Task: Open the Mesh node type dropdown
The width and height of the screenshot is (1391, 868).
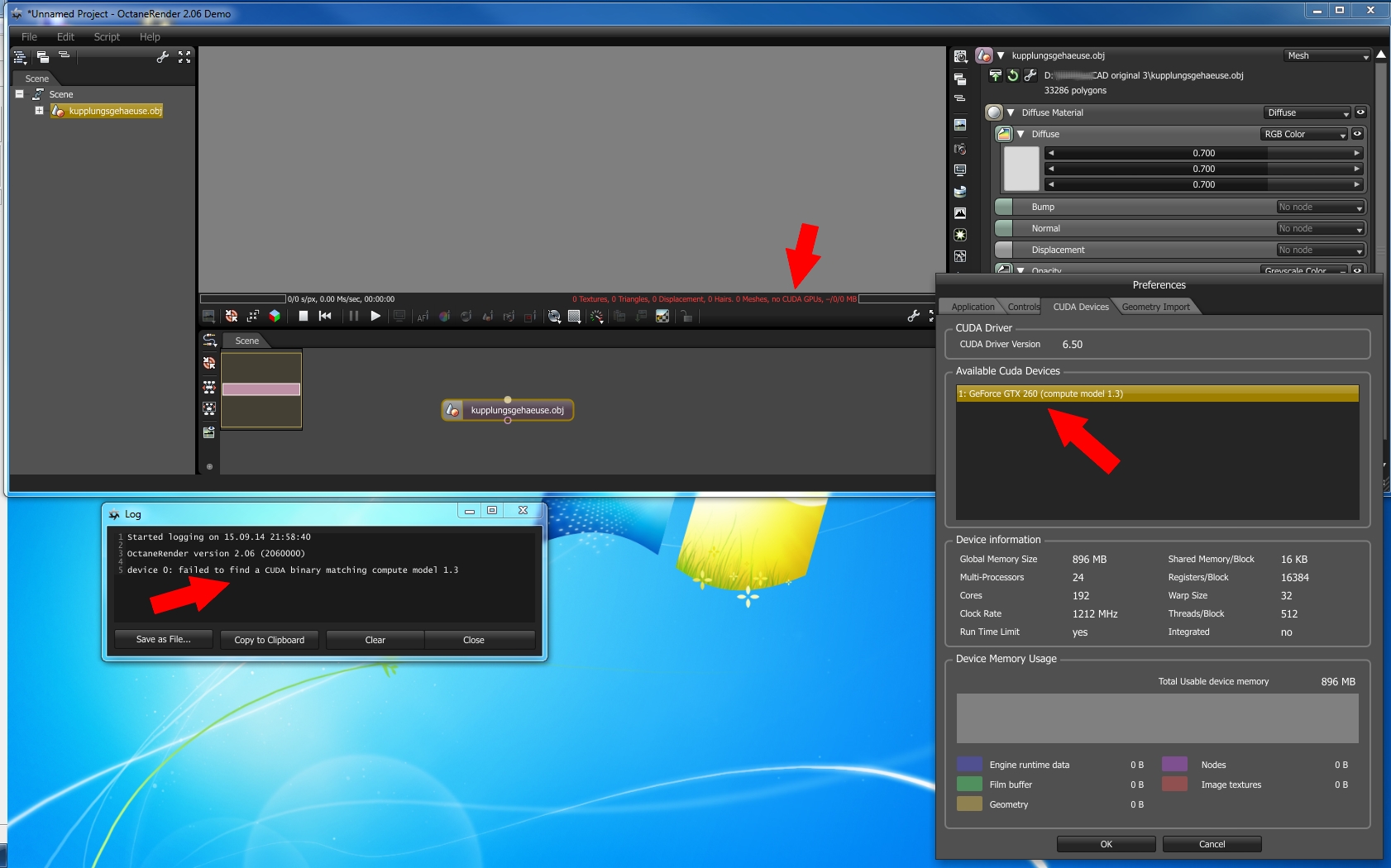Action: pyautogui.click(x=1328, y=55)
